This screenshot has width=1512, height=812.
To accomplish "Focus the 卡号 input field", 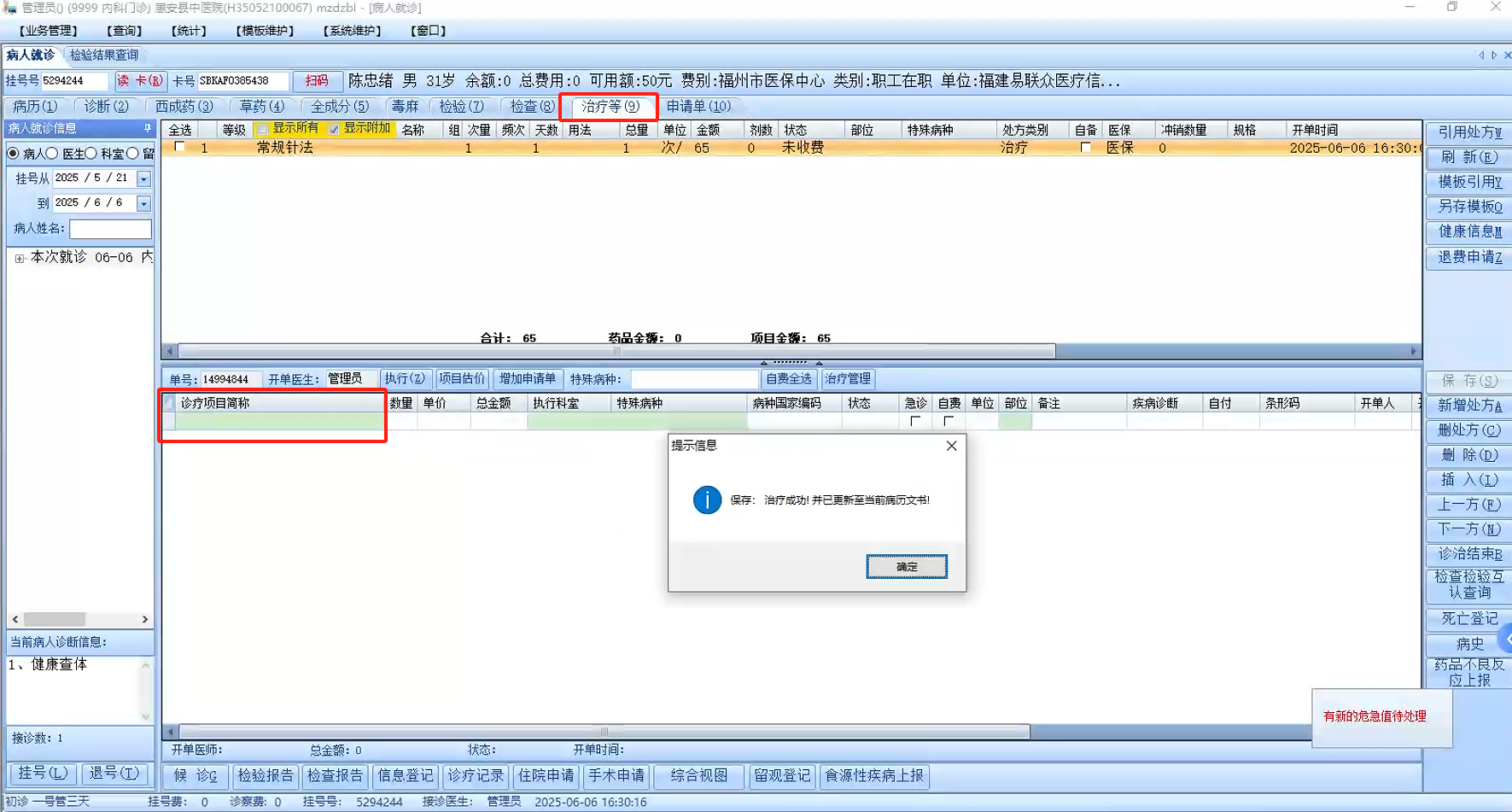I will (x=242, y=81).
